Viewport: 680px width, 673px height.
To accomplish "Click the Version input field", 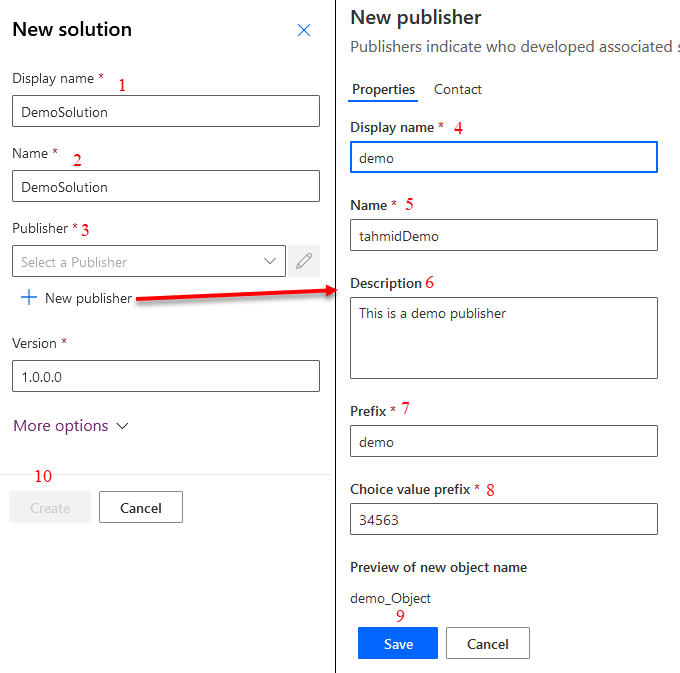I will tap(166, 376).
